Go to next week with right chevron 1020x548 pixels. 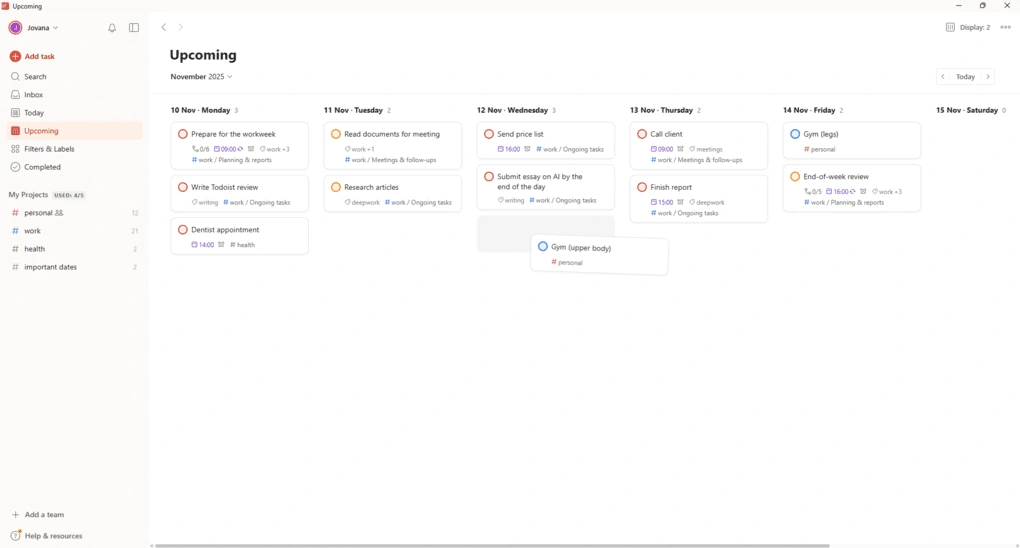click(x=988, y=77)
